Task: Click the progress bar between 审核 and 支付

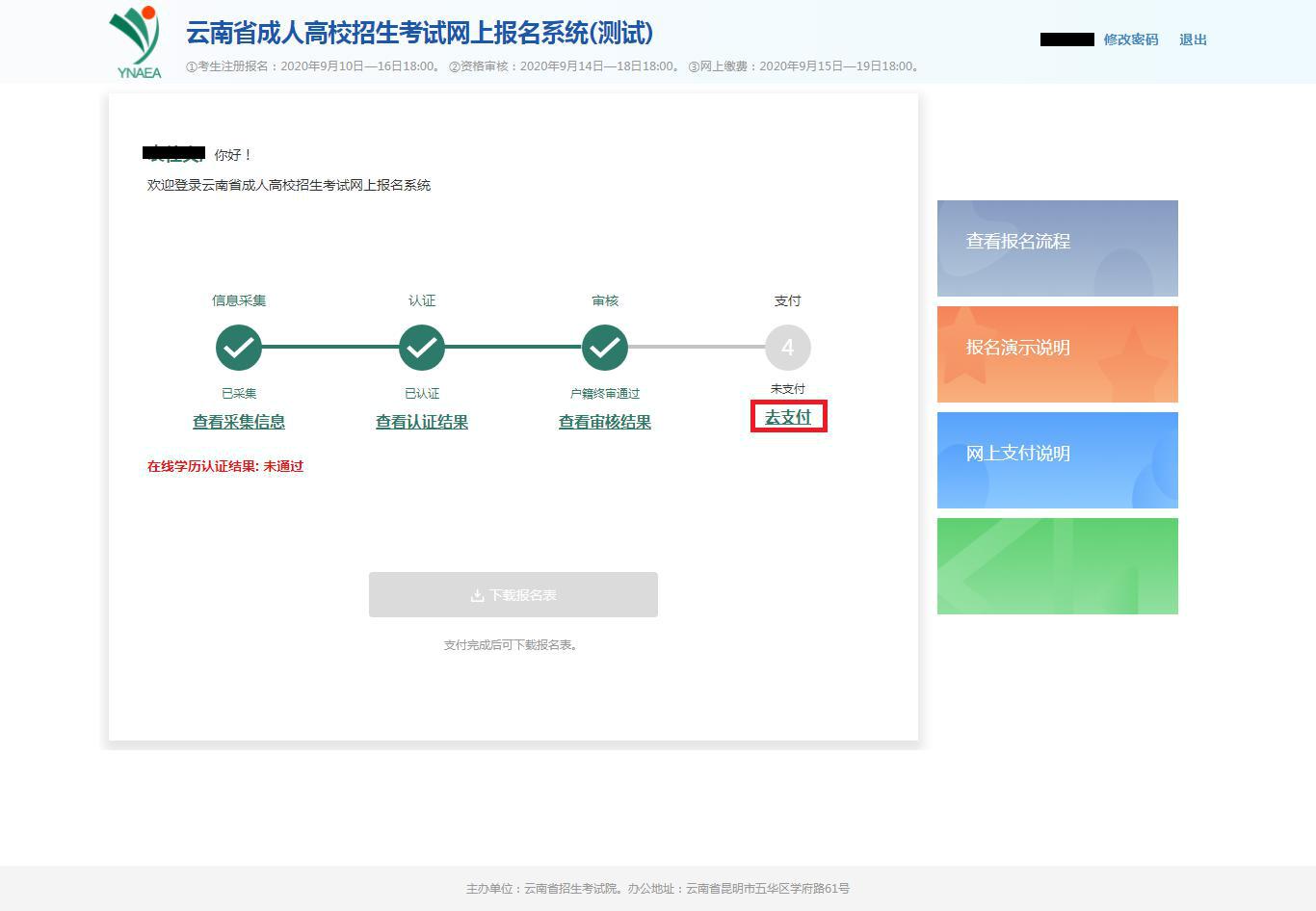Action: [696, 348]
